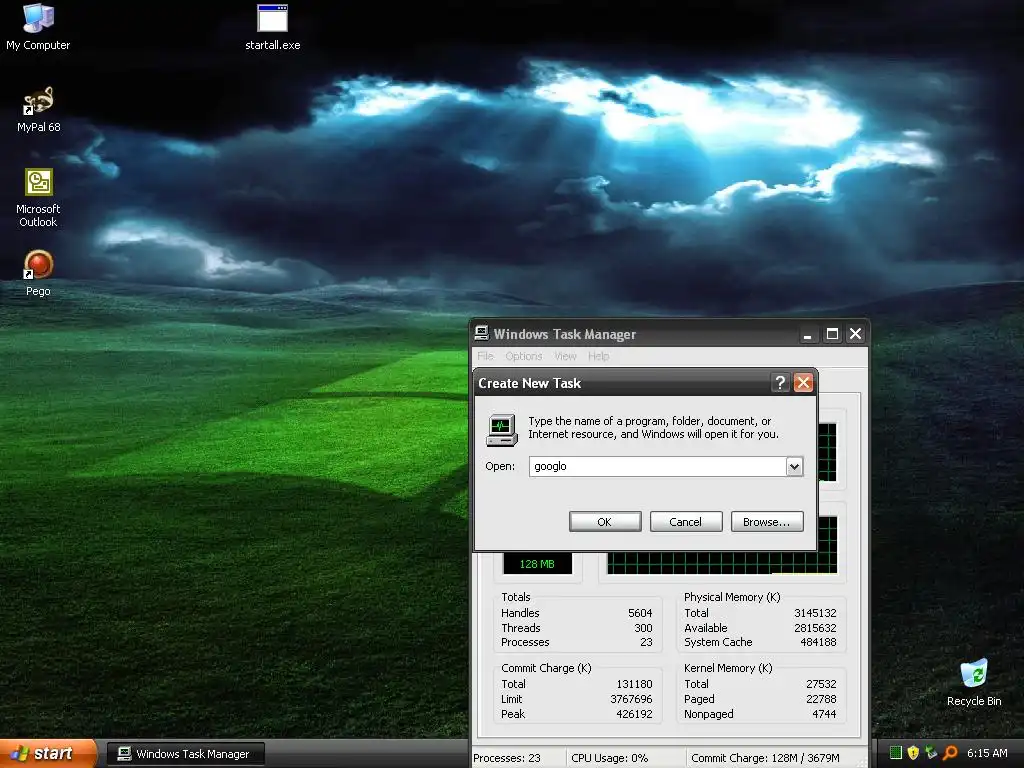
Task: Close the Create New Task dialog
Action: [803, 383]
